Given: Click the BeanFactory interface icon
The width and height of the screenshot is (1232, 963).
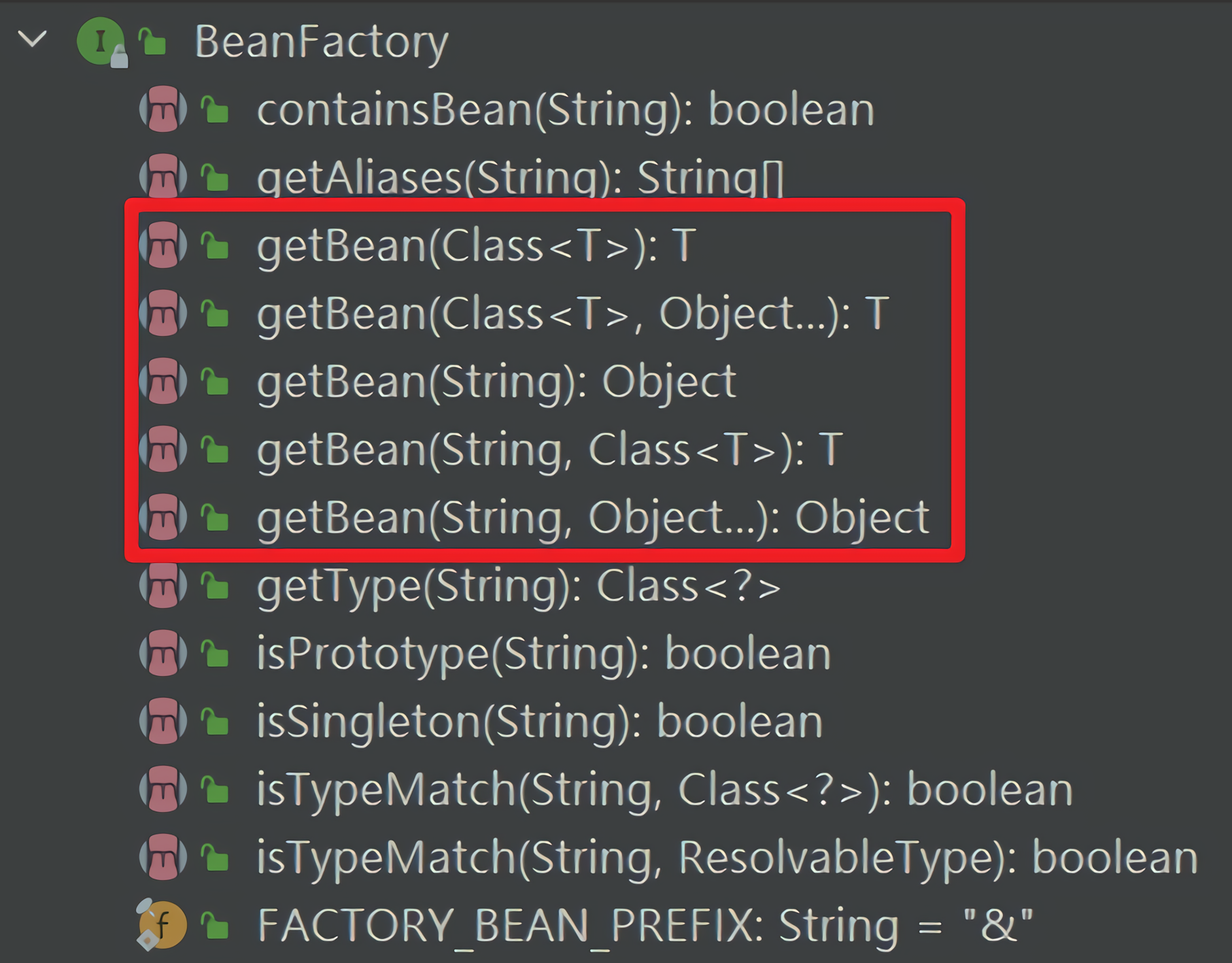Looking at the screenshot, I should [x=101, y=42].
